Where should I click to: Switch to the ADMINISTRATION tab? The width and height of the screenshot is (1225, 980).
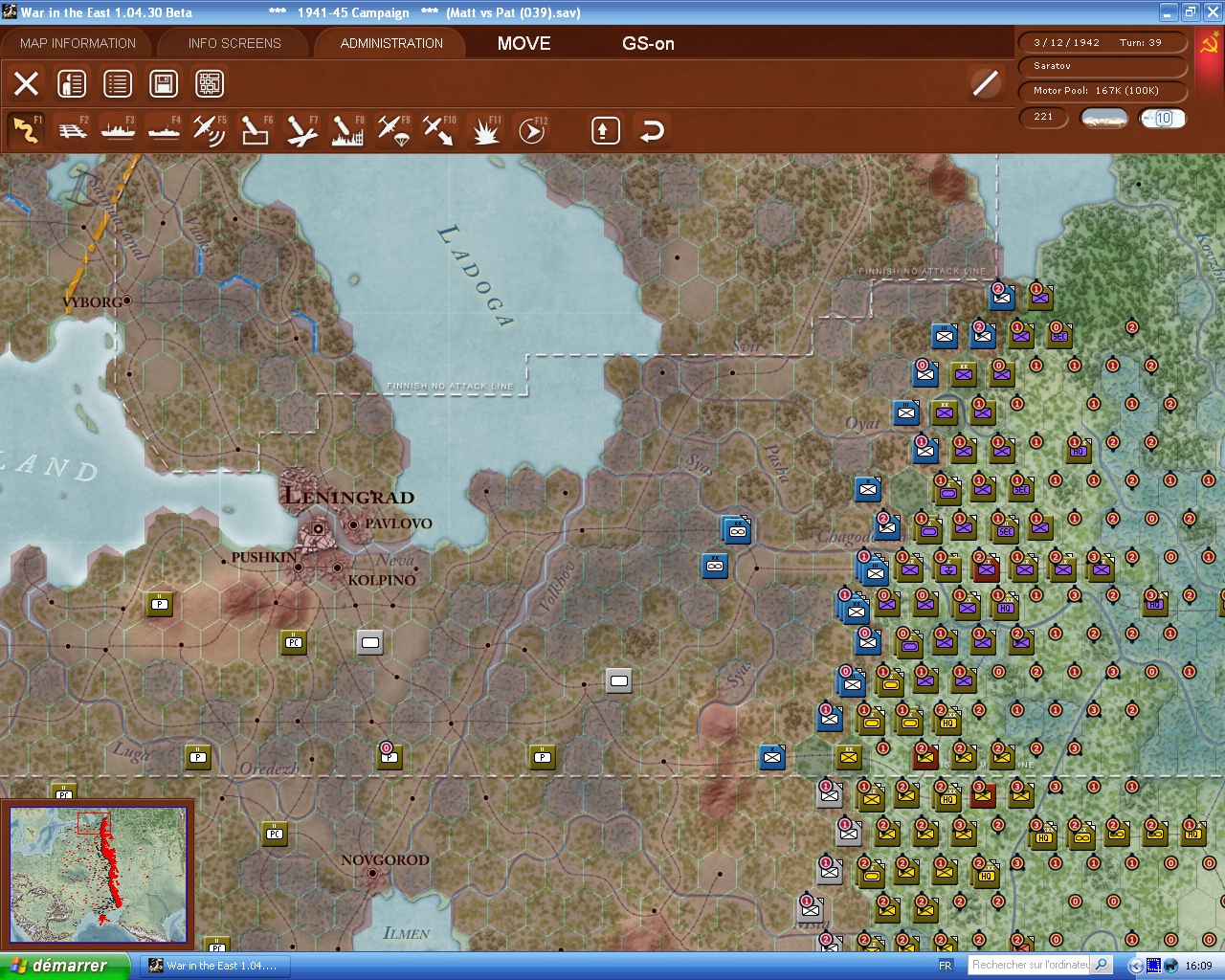[x=391, y=43]
